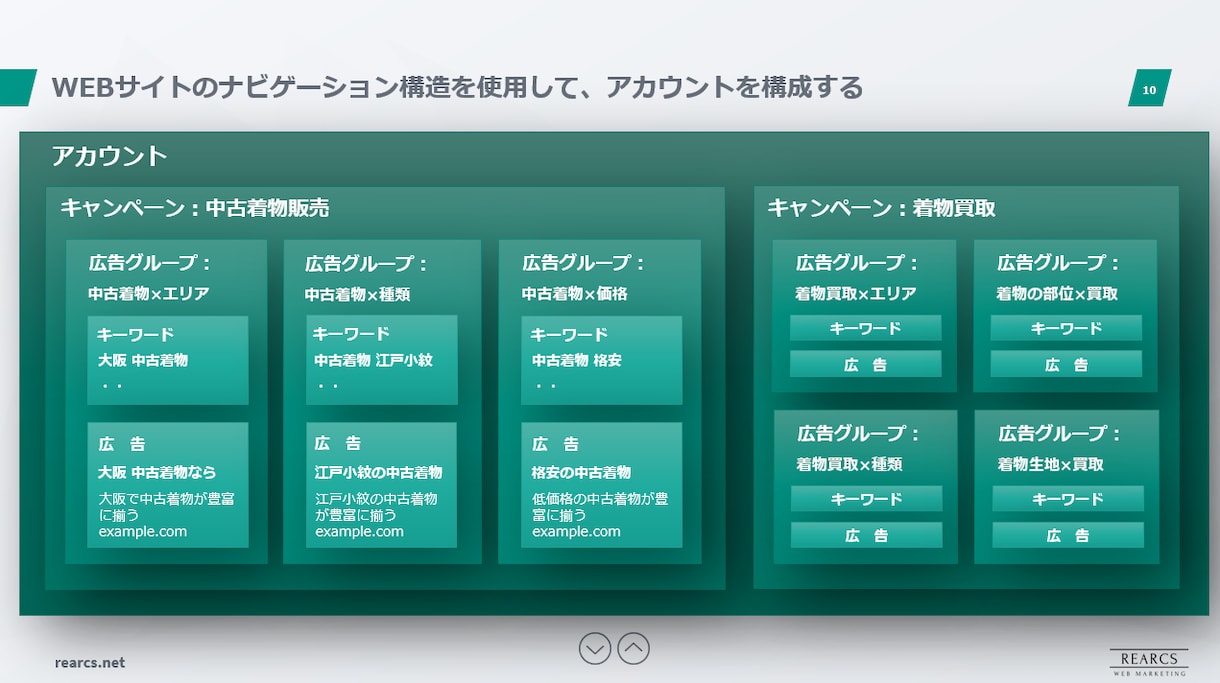1220x683 pixels.
Task: Click キーワード box under 着物の部位×買取
Action: coord(1066,328)
